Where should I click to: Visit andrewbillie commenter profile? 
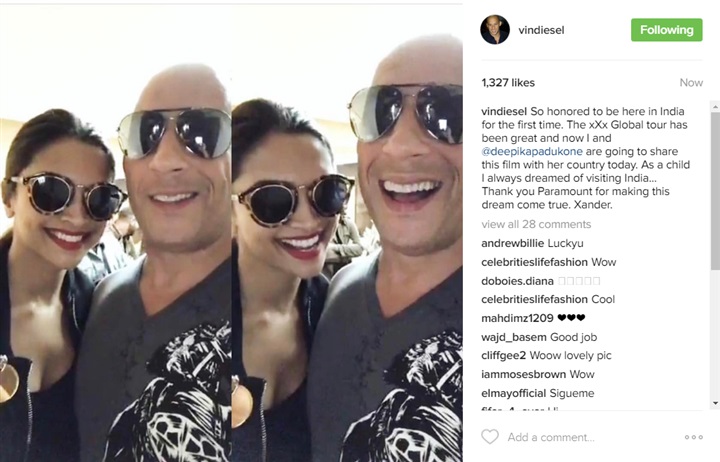coord(513,243)
